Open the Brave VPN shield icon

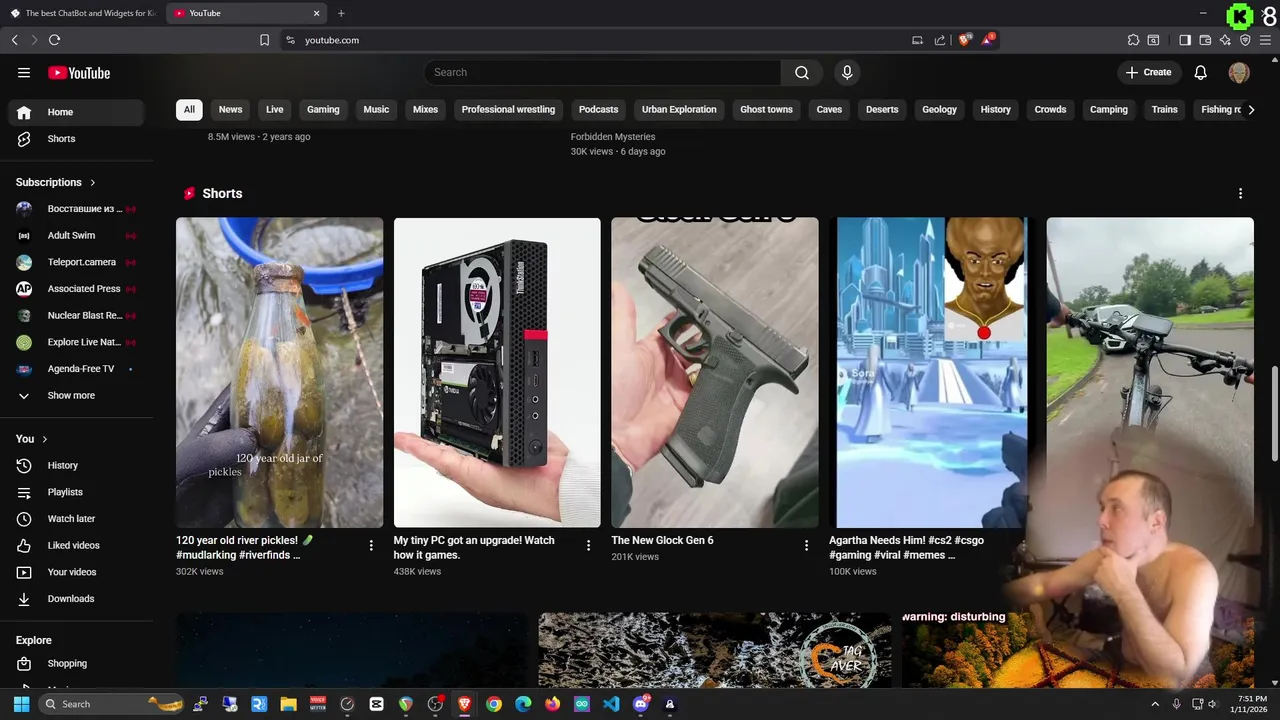tap(1245, 40)
